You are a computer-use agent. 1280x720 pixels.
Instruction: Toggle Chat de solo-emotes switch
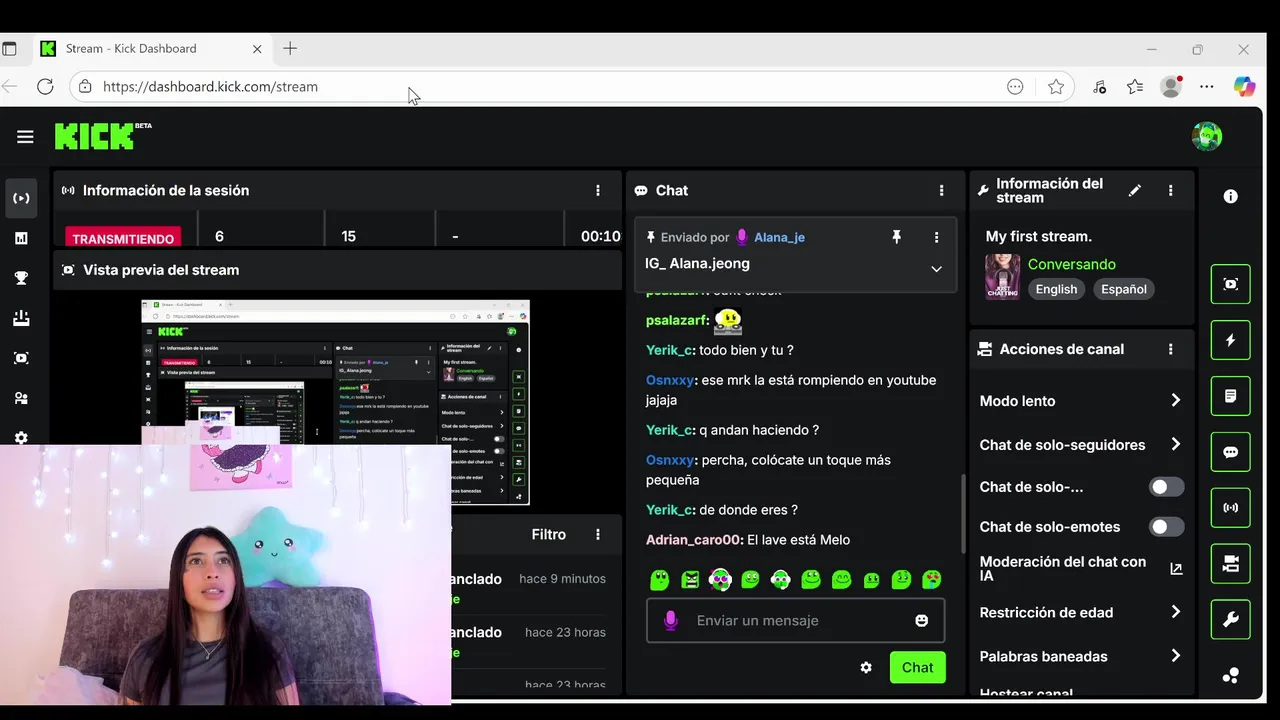coord(1166,527)
